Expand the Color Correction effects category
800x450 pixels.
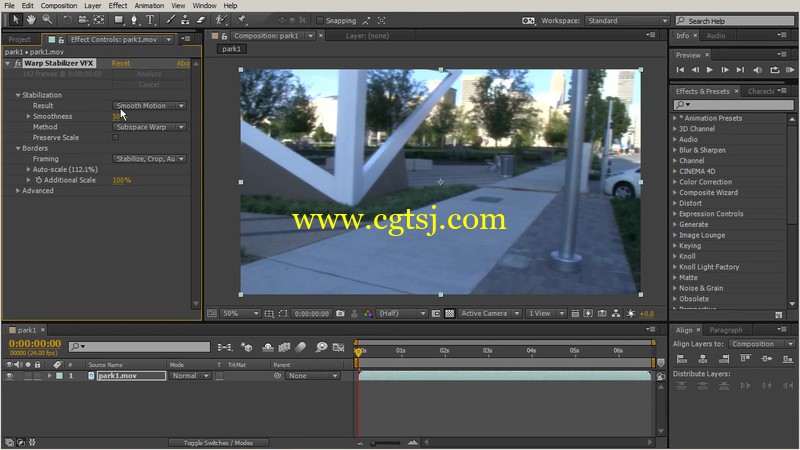click(x=675, y=182)
